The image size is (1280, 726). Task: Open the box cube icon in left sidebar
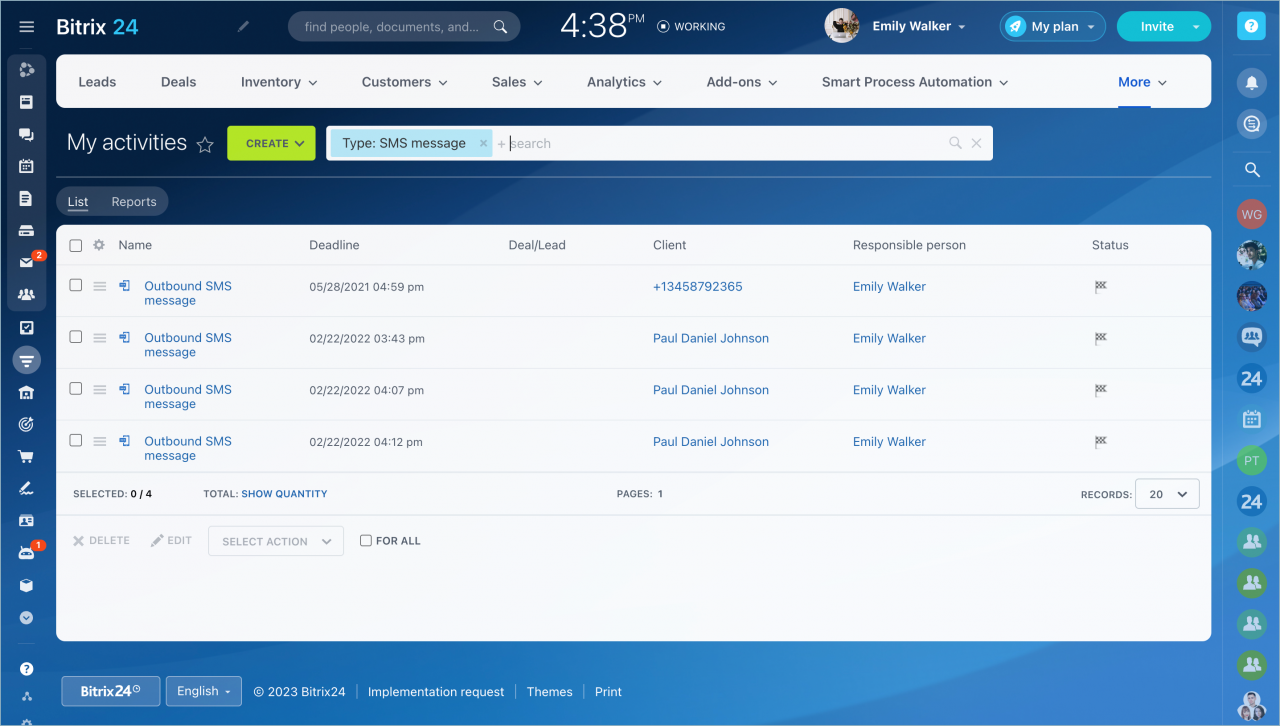tap(27, 585)
